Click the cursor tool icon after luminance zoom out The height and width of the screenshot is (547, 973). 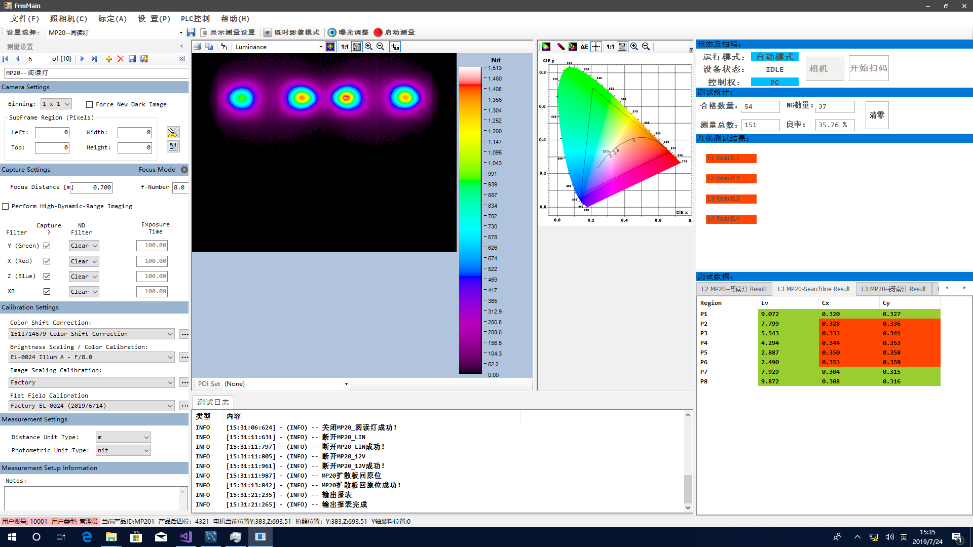coord(395,47)
